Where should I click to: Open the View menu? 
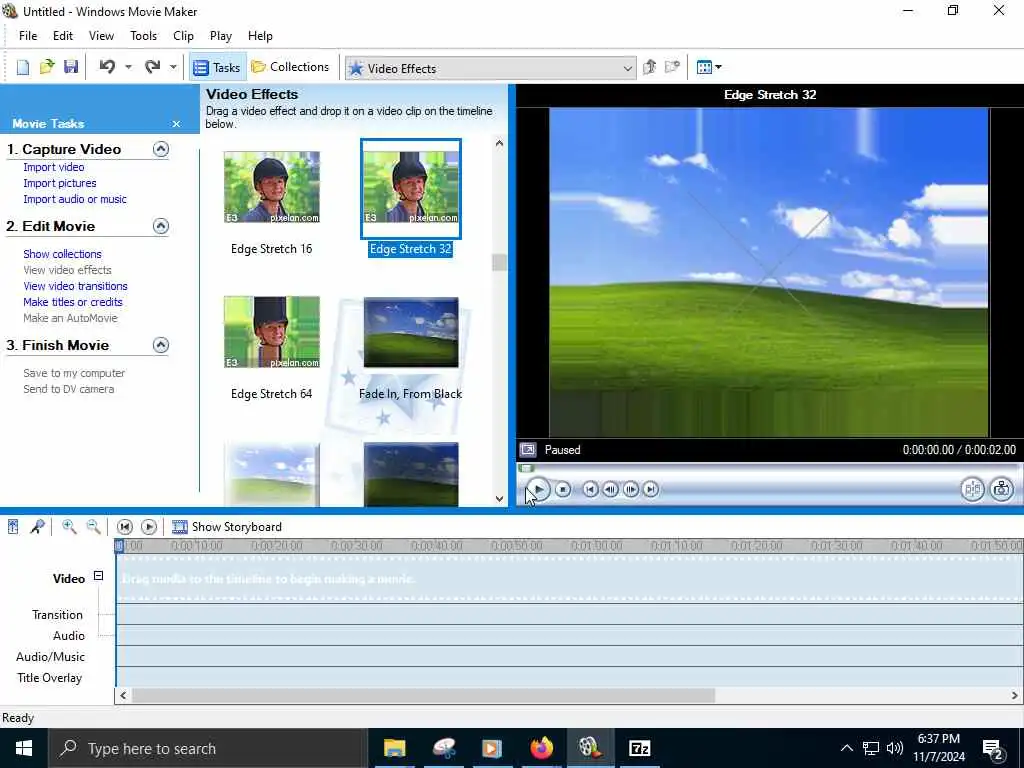[x=101, y=36]
